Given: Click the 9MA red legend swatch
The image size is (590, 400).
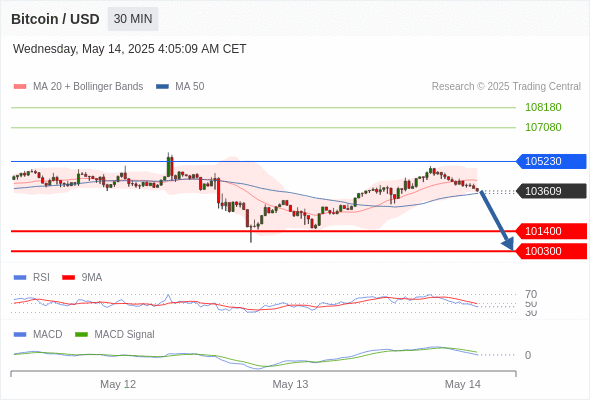Looking at the screenshot, I should coord(68,278).
